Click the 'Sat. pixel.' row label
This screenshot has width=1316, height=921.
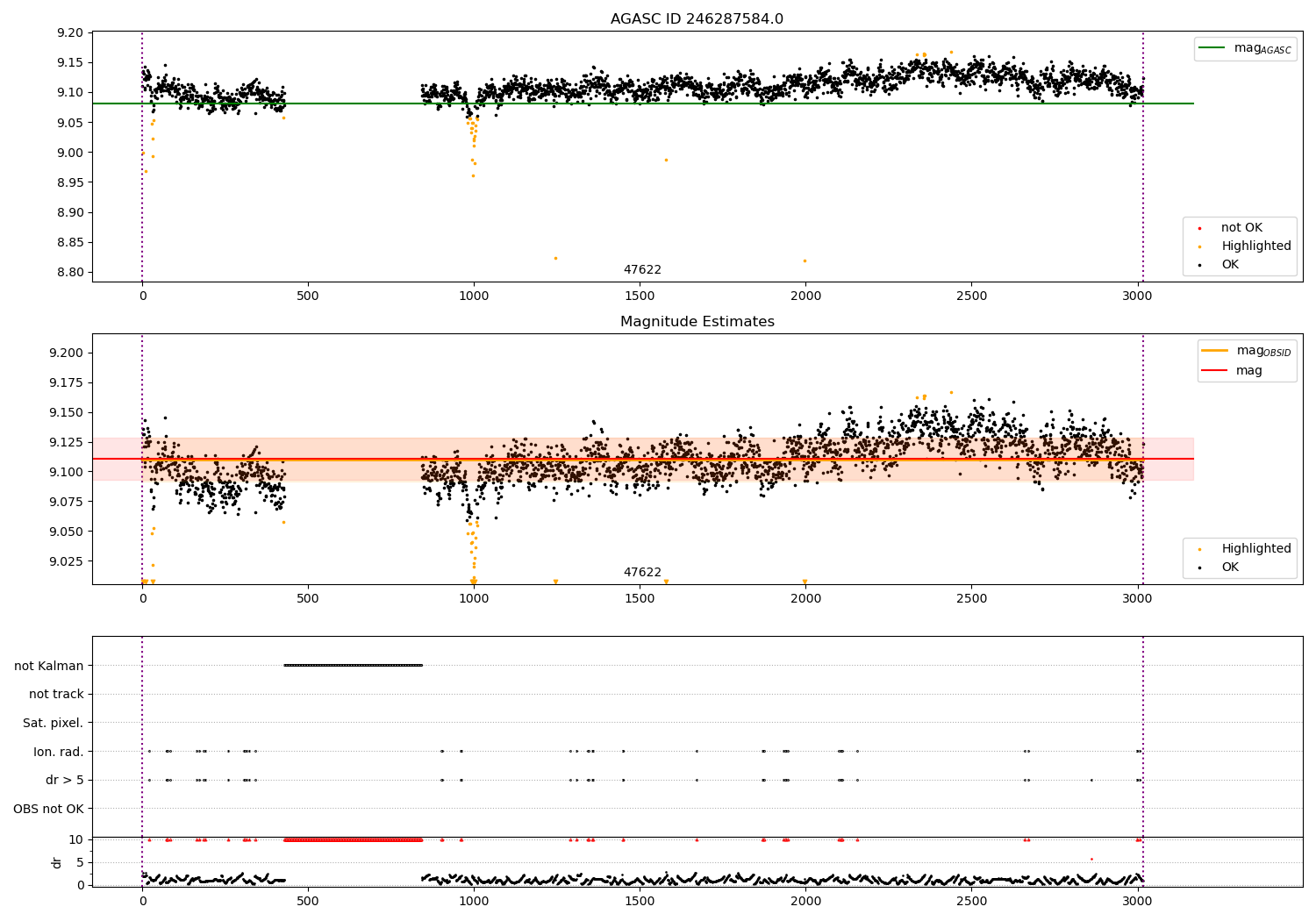click(x=54, y=723)
